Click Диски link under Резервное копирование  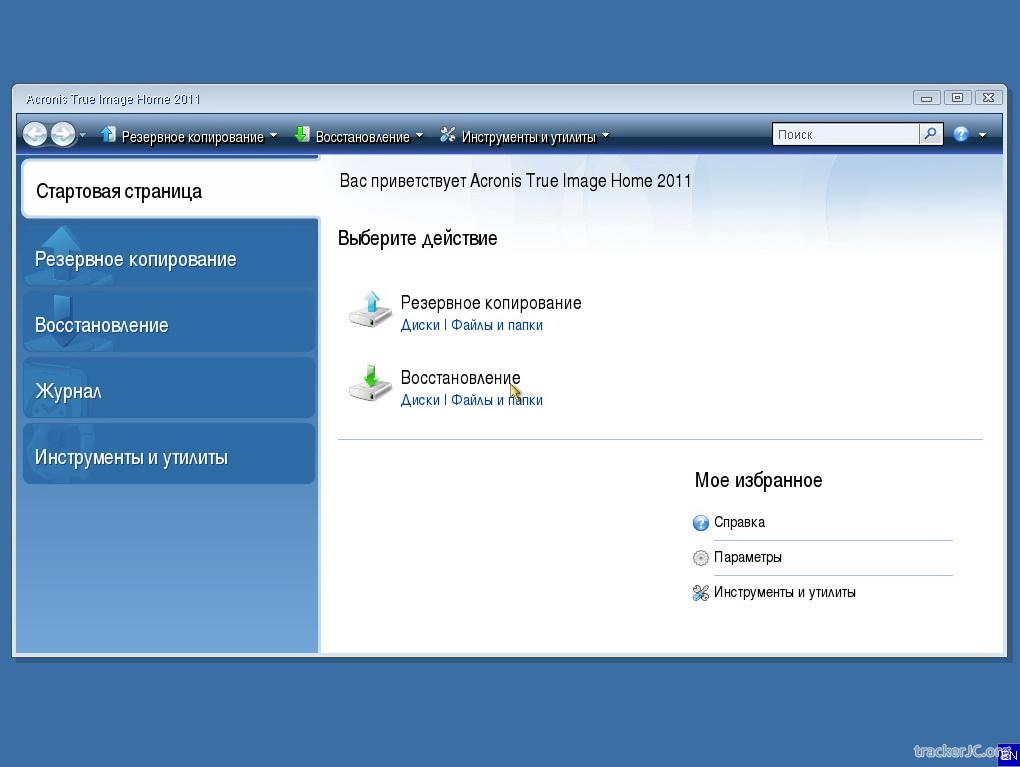tap(420, 325)
